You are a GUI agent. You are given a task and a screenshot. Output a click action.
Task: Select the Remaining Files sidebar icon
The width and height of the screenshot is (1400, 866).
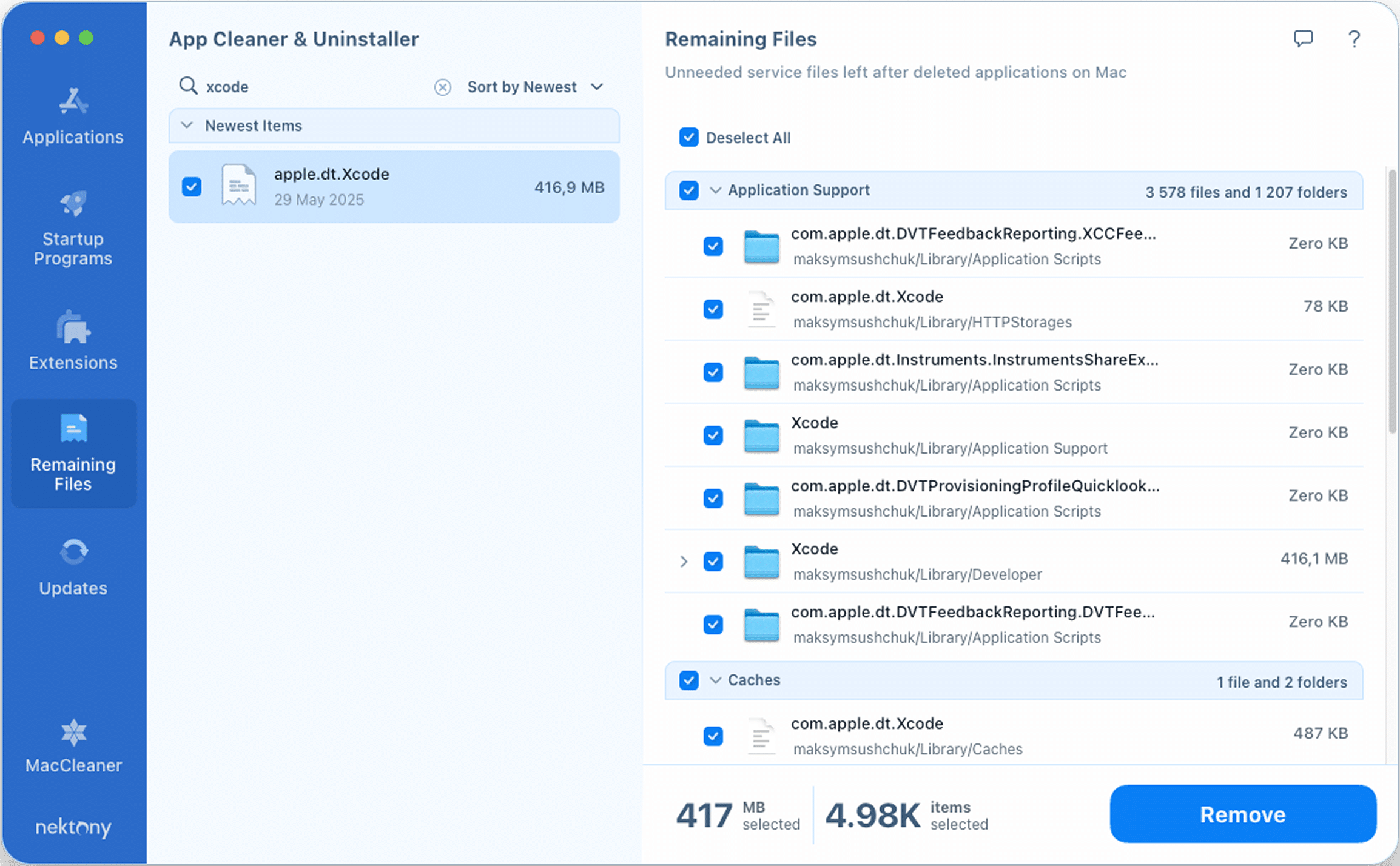click(73, 429)
